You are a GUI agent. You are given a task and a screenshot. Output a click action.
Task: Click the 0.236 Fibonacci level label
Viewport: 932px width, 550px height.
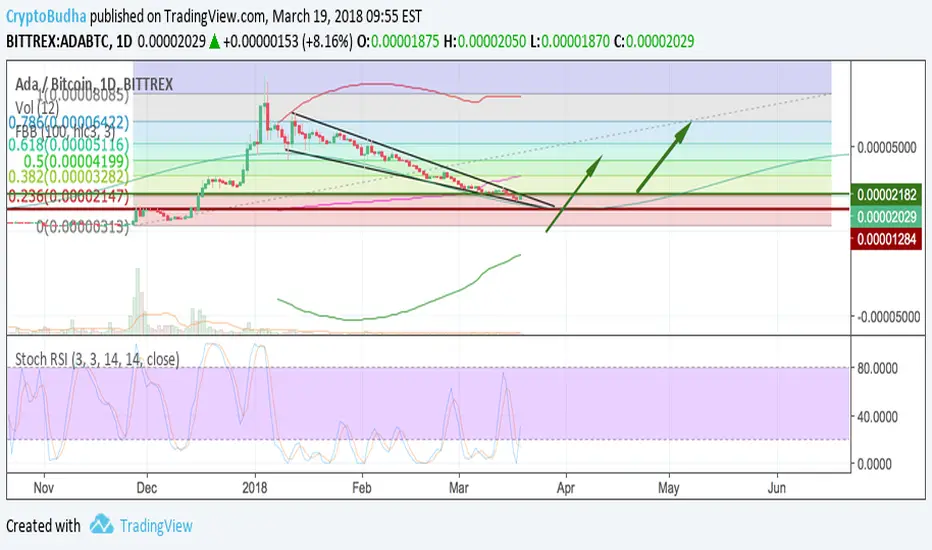[x=69, y=195]
